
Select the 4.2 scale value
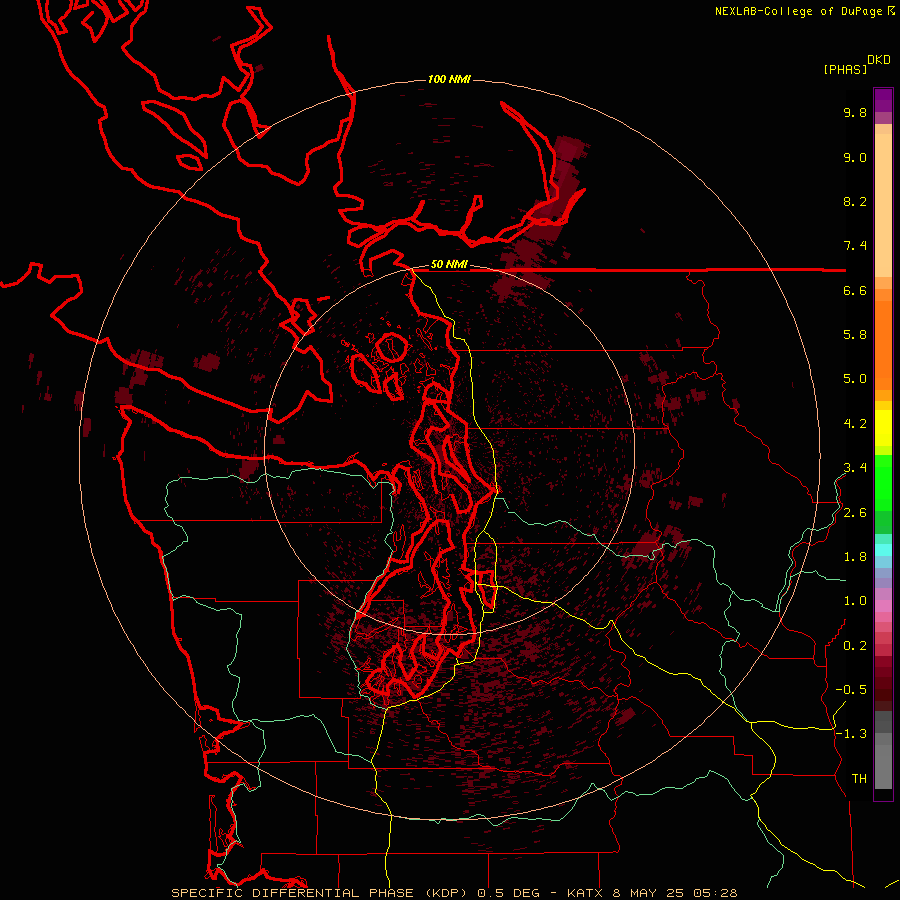855,424
